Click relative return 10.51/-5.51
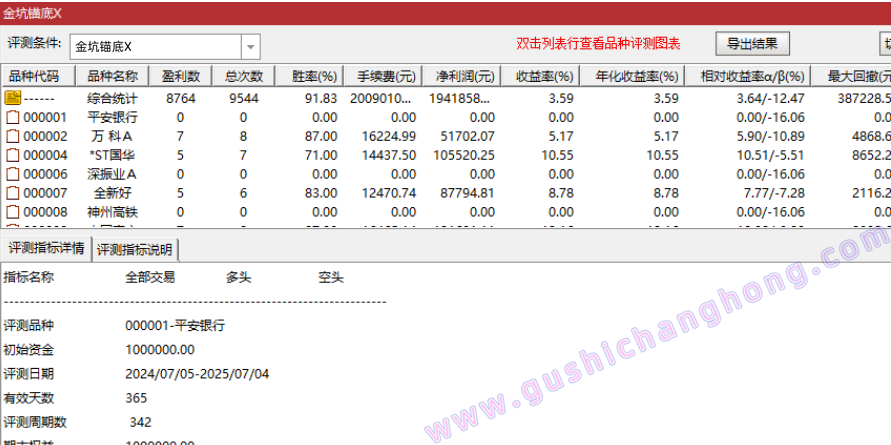 coord(771,155)
